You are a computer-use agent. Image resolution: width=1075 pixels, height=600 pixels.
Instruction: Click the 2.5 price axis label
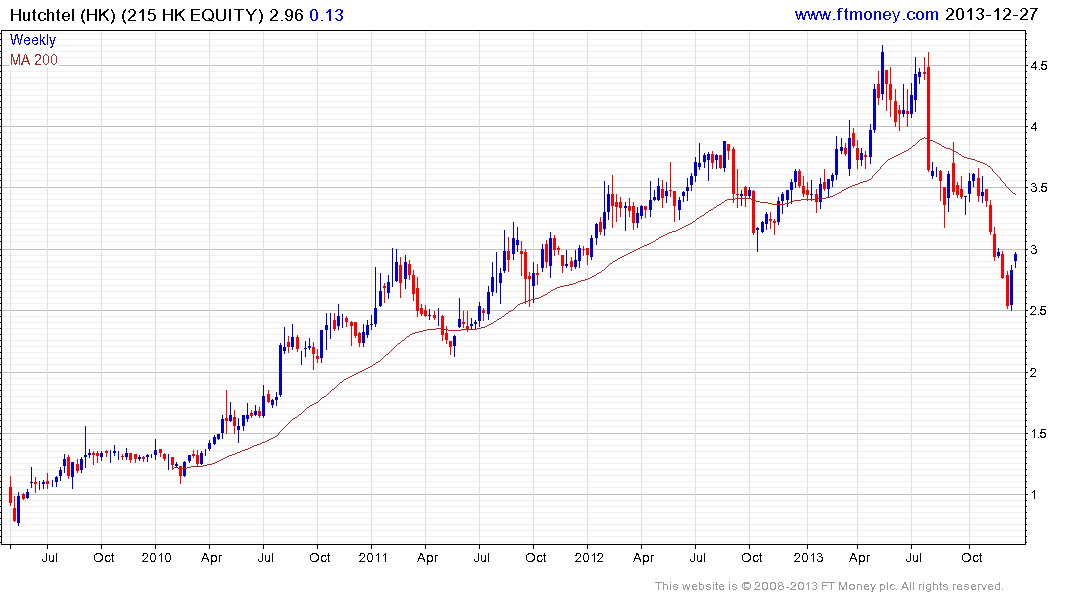pyautogui.click(x=1038, y=311)
